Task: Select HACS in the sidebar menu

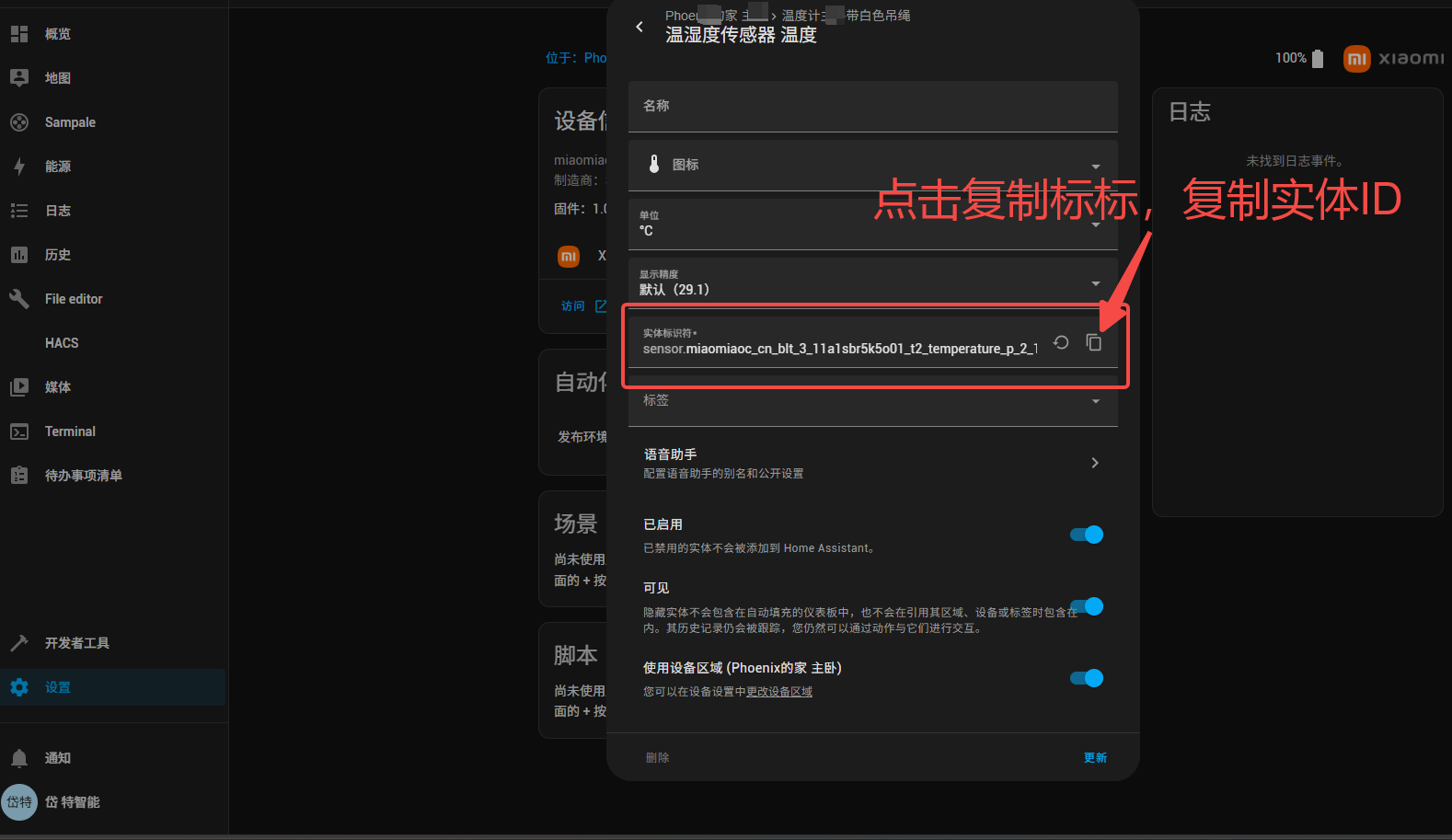Action: tap(62, 343)
